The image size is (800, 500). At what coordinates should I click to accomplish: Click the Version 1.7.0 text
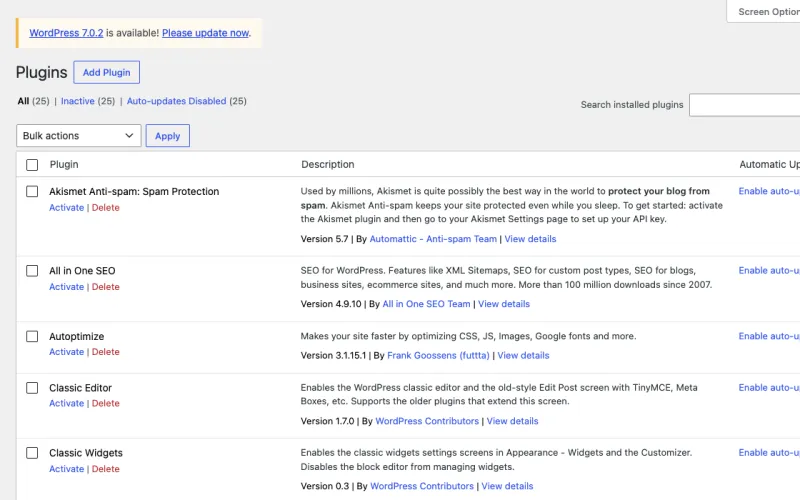pos(327,421)
